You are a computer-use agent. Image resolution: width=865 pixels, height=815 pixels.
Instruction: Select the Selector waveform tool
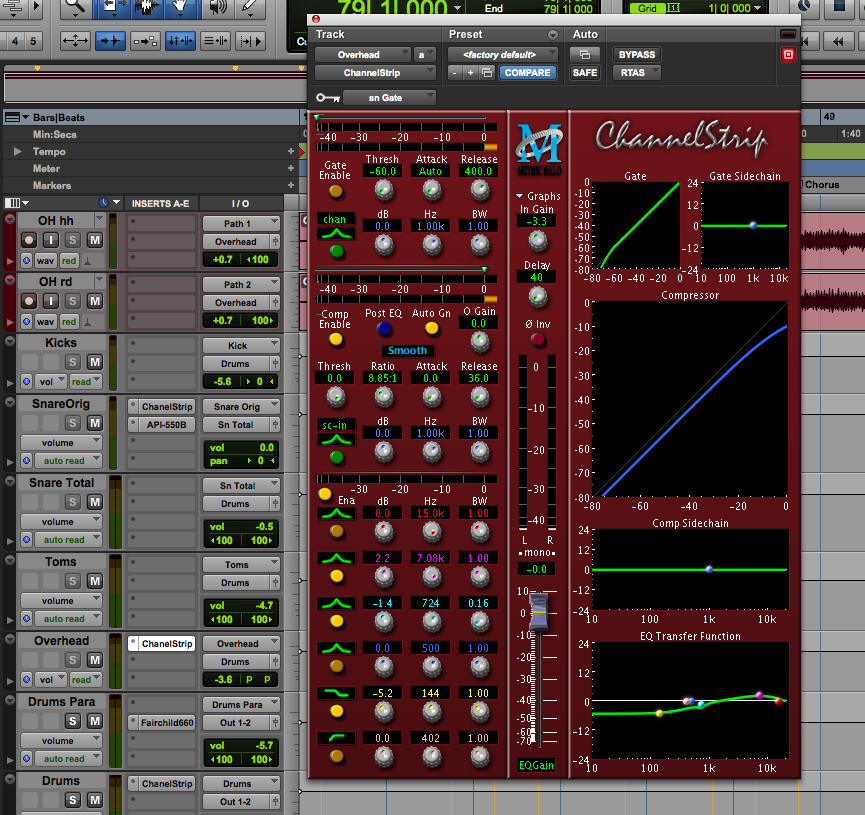coord(146,7)
